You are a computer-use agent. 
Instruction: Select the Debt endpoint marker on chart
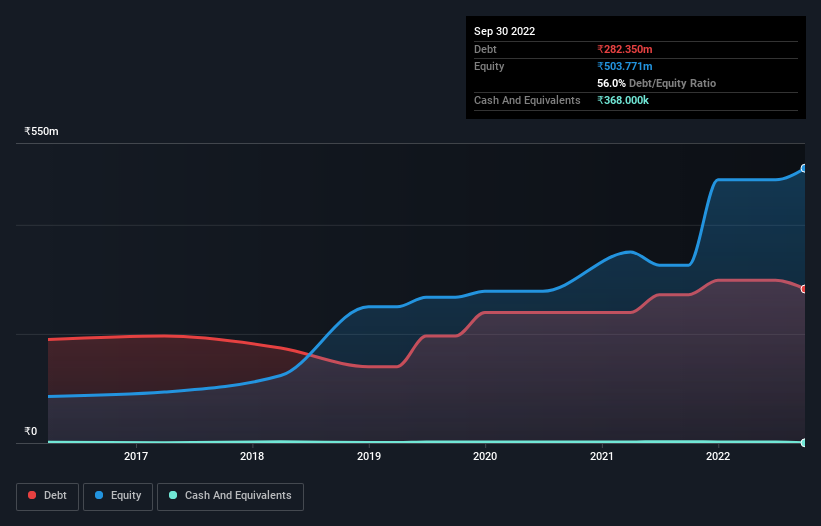(x=804, y=289)
